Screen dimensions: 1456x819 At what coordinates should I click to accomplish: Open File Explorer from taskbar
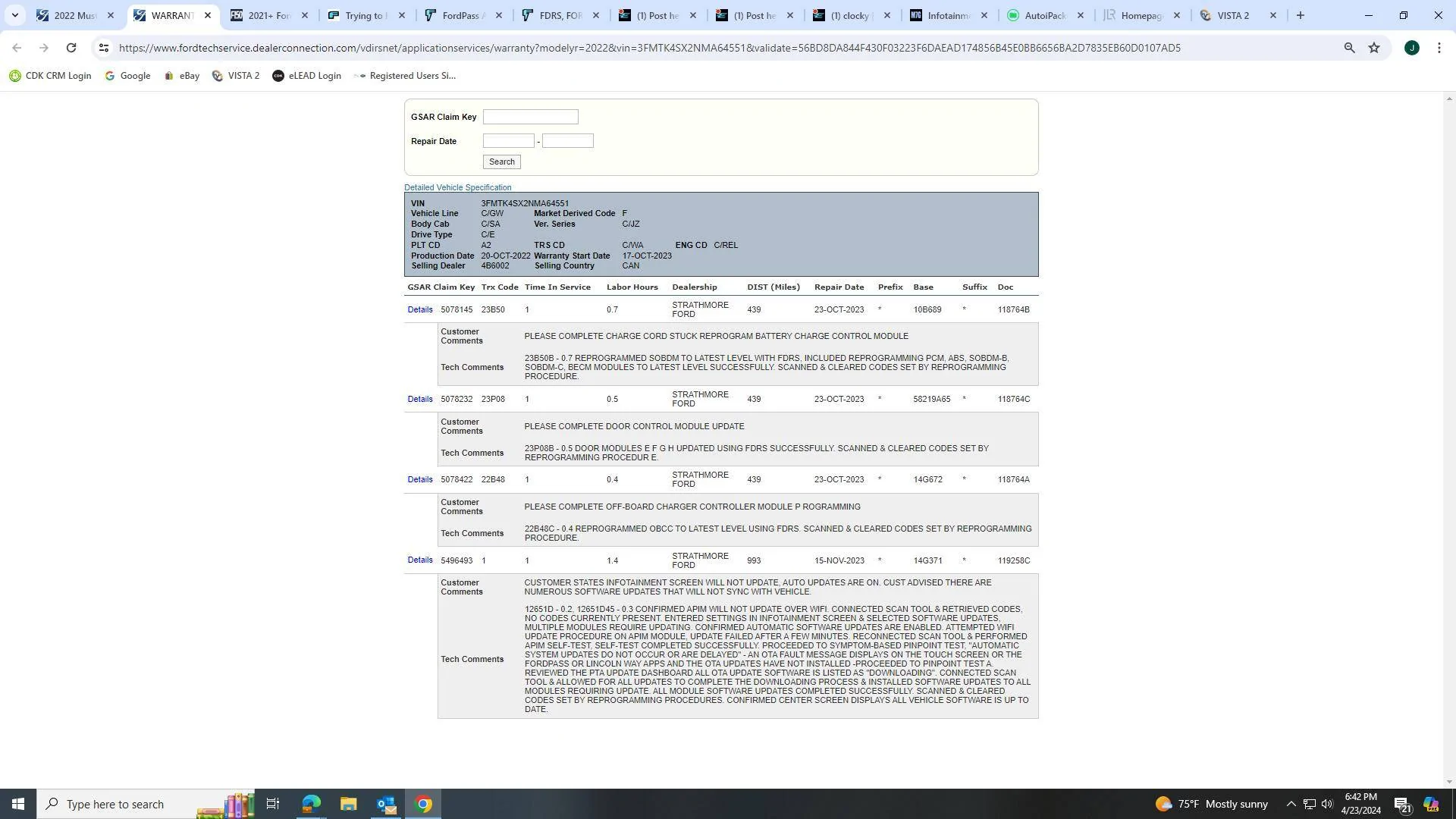click(348, 804)
